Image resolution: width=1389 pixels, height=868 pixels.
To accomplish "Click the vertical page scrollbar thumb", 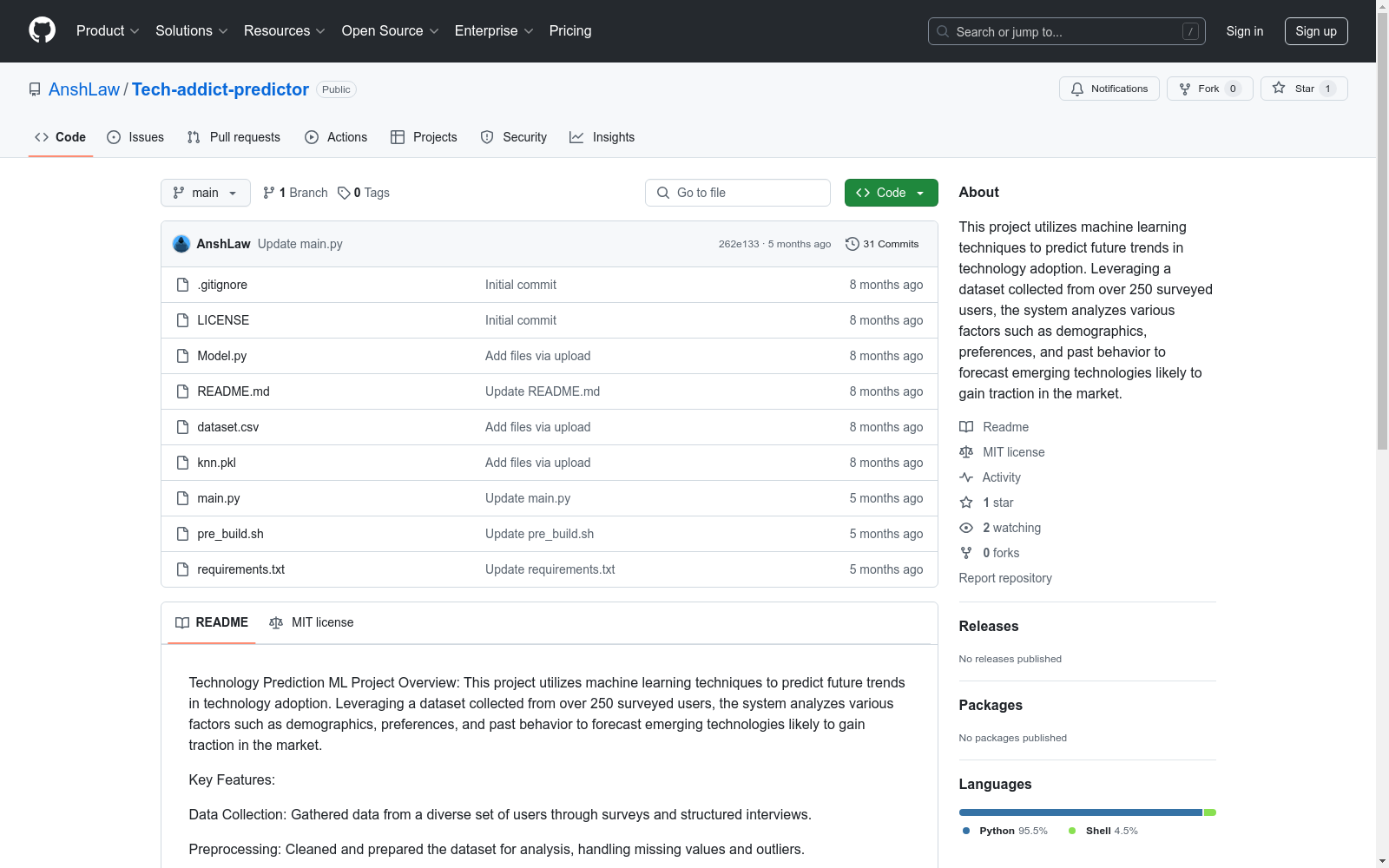I will [1383, 230].
